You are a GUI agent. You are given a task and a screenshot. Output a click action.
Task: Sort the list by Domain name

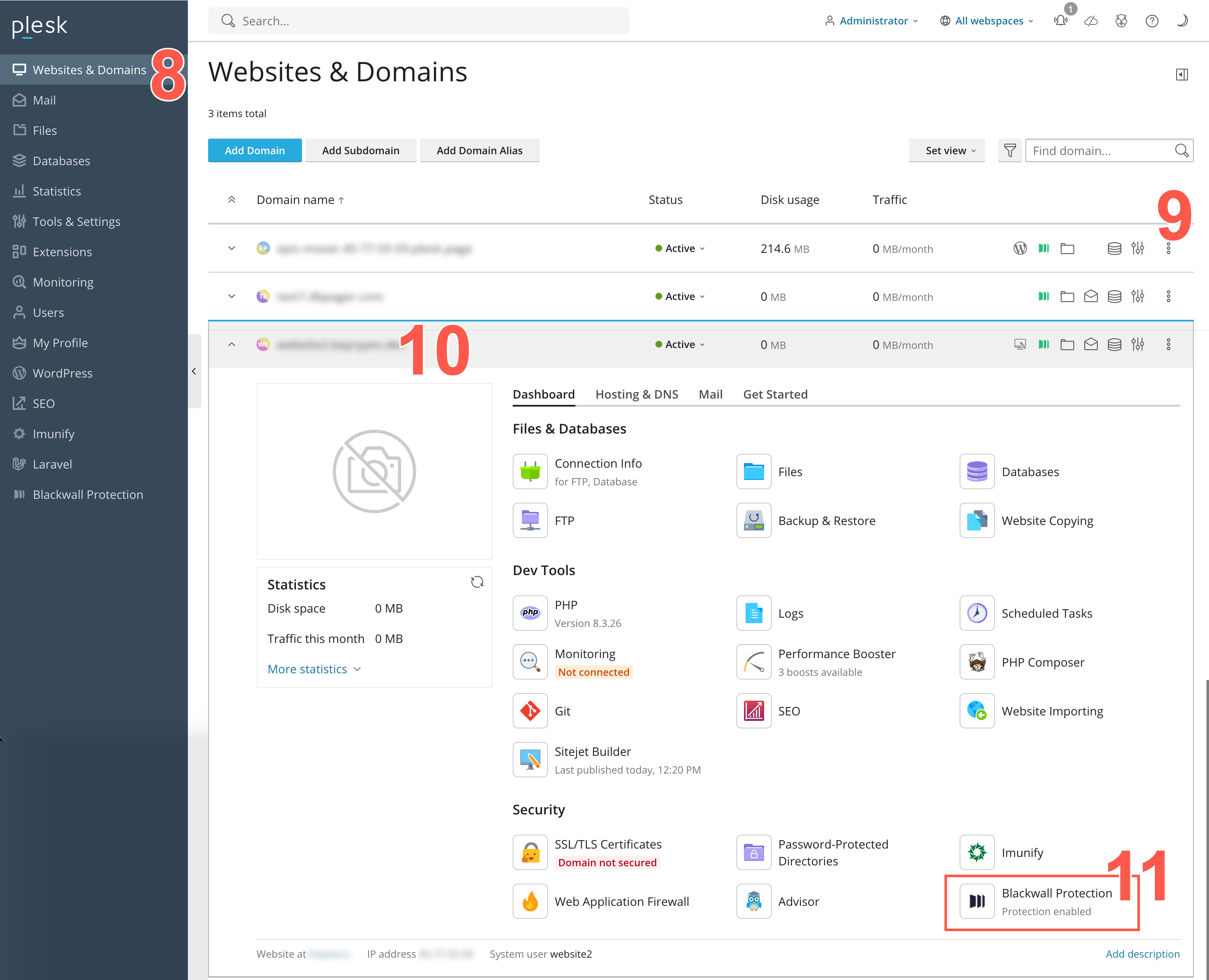300,200
